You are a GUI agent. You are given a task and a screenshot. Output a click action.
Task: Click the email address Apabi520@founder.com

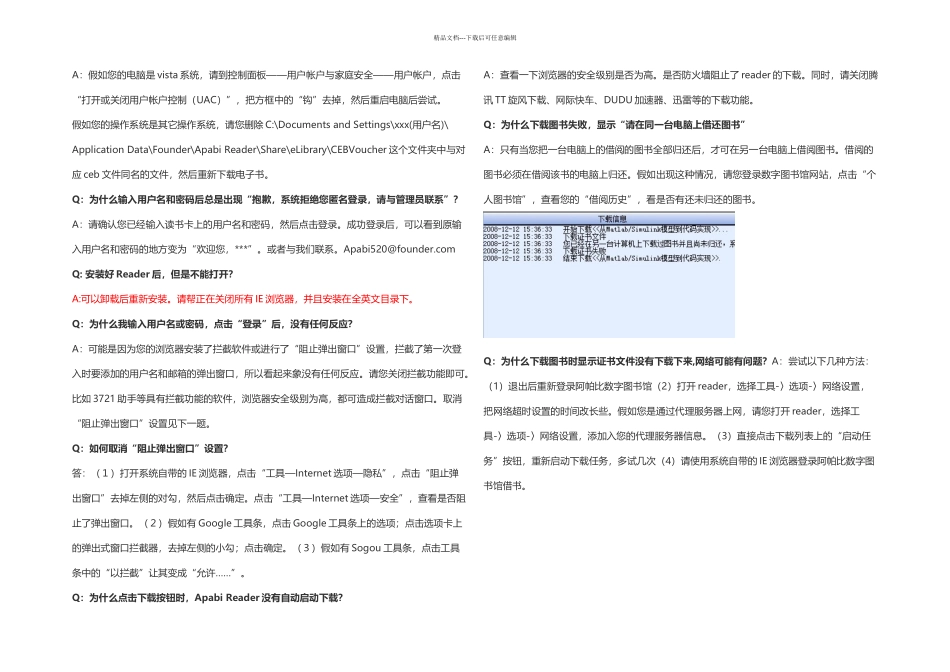(x=399, y=249)
